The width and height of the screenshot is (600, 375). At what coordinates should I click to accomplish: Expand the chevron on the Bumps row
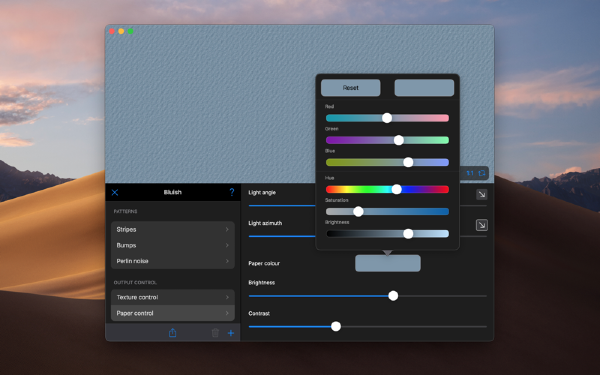tap(227, 245)
